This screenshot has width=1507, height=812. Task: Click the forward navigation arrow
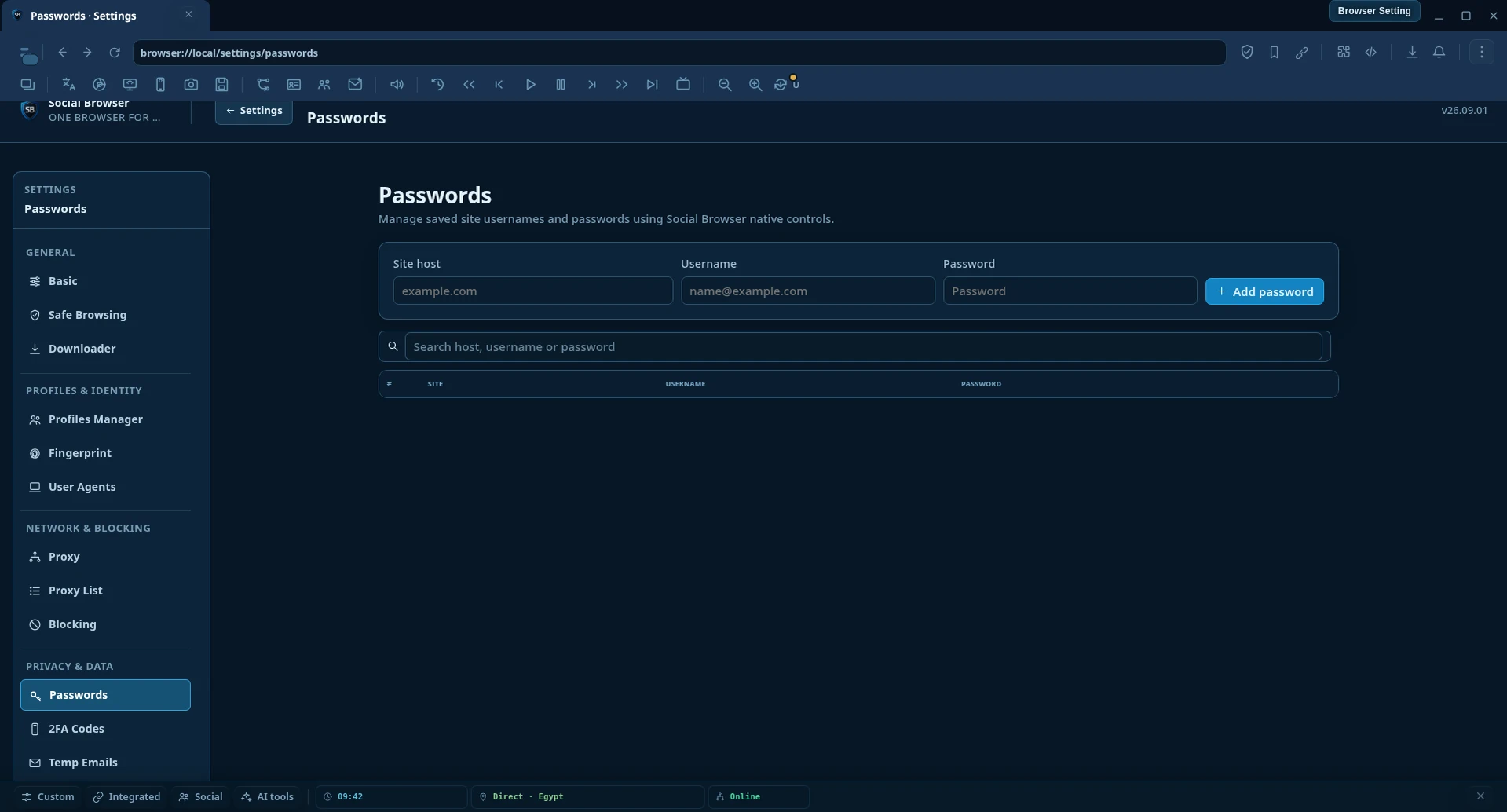click(x=87, y=53)
